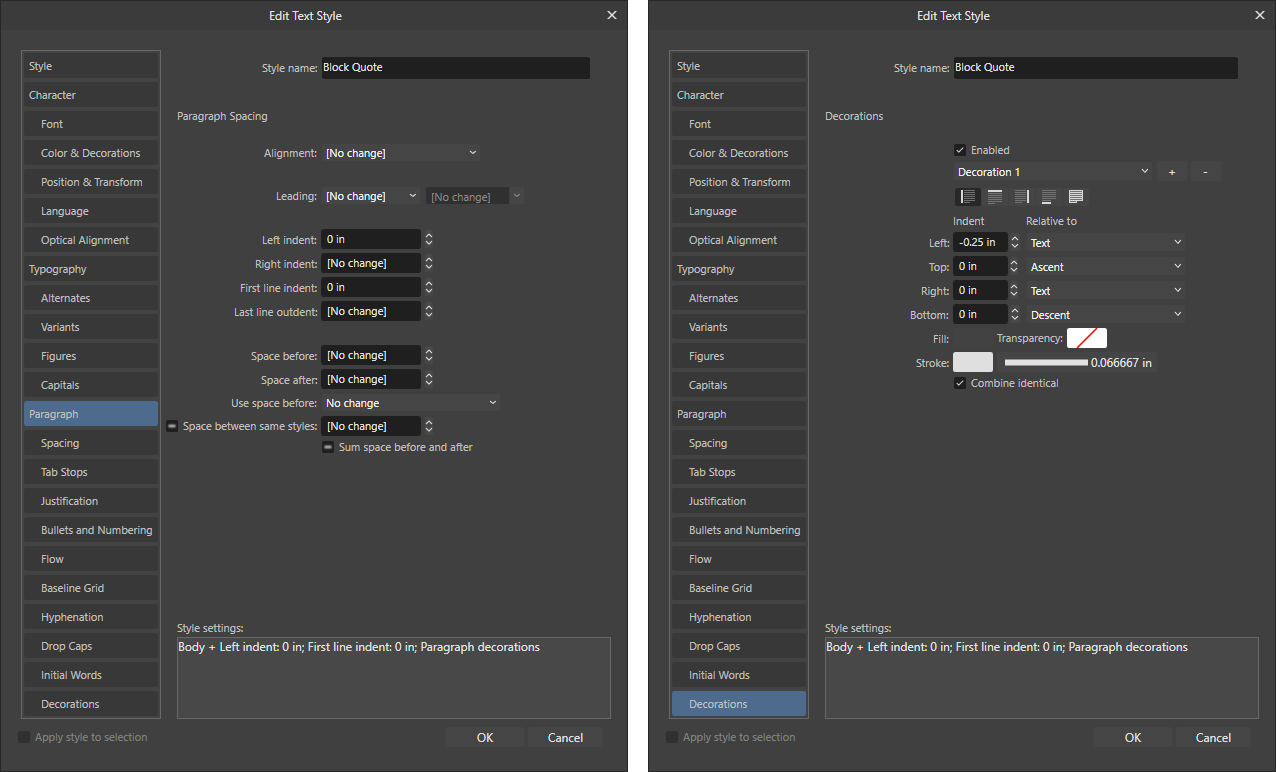Viewport: 1276px width, 772px height.
Task: Open the Alignment dropdown
Action: (401, 152)
